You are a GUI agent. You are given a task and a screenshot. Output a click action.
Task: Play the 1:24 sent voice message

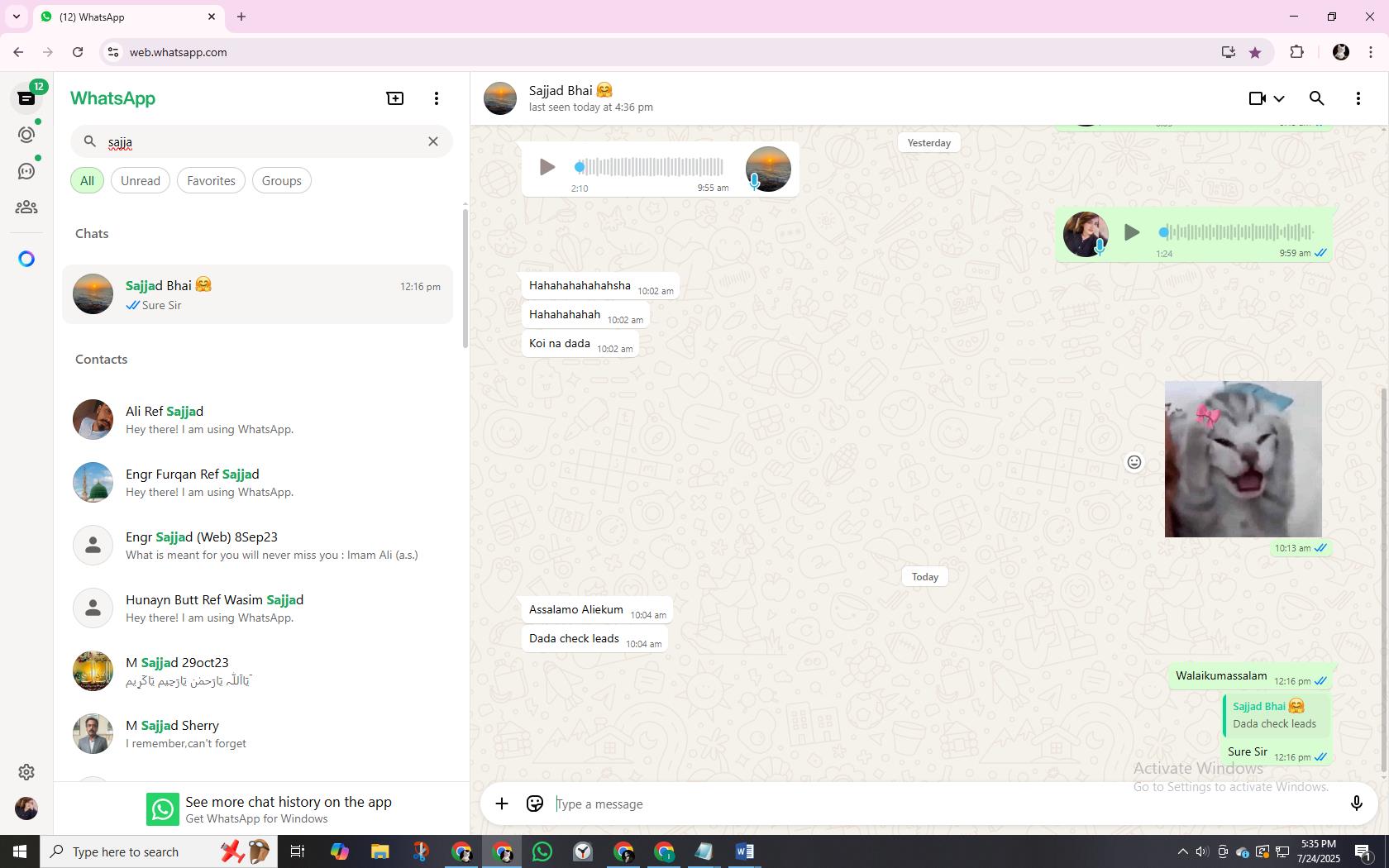tap(1132, 232)
